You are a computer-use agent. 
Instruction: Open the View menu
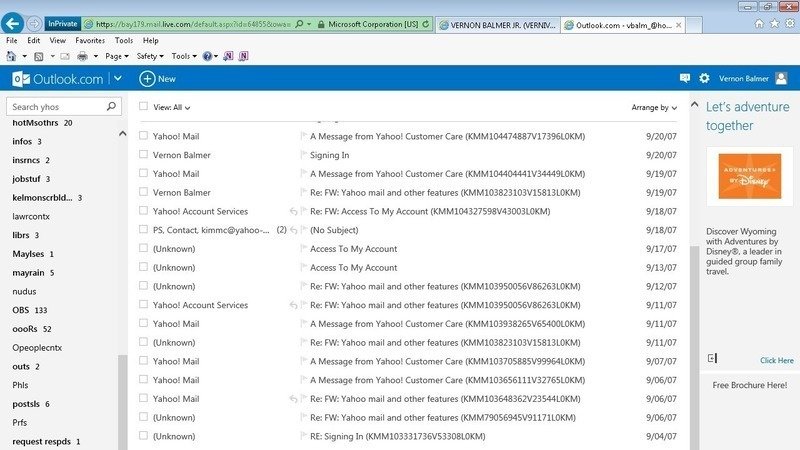pyautogui.click(x=58, y=40)
